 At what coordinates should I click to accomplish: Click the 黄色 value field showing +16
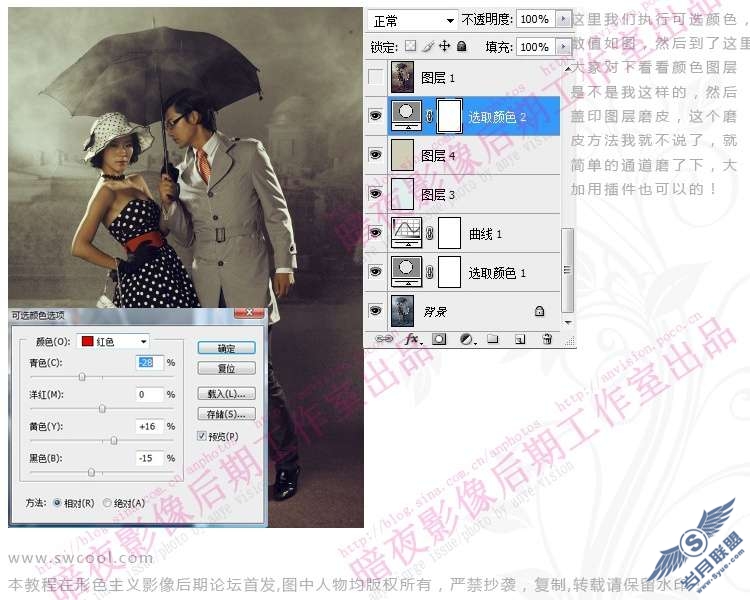pos(149,426)
